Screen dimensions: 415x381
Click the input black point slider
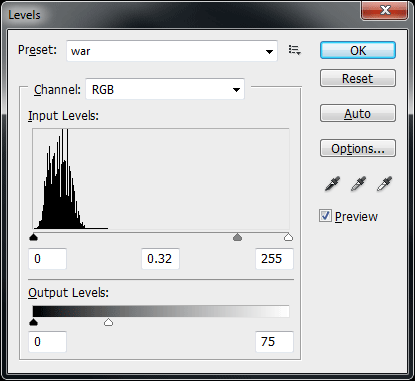click(34, 237)
